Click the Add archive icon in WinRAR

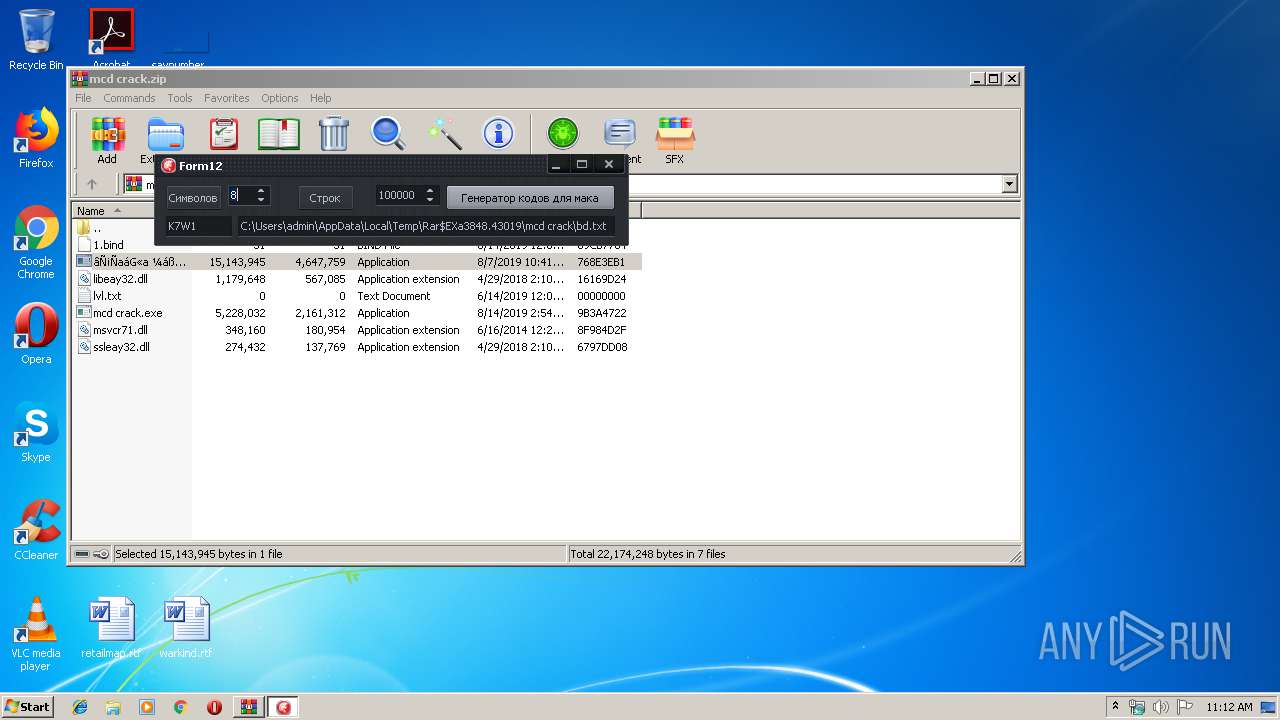pyautogui.click(x=107, y=134)
